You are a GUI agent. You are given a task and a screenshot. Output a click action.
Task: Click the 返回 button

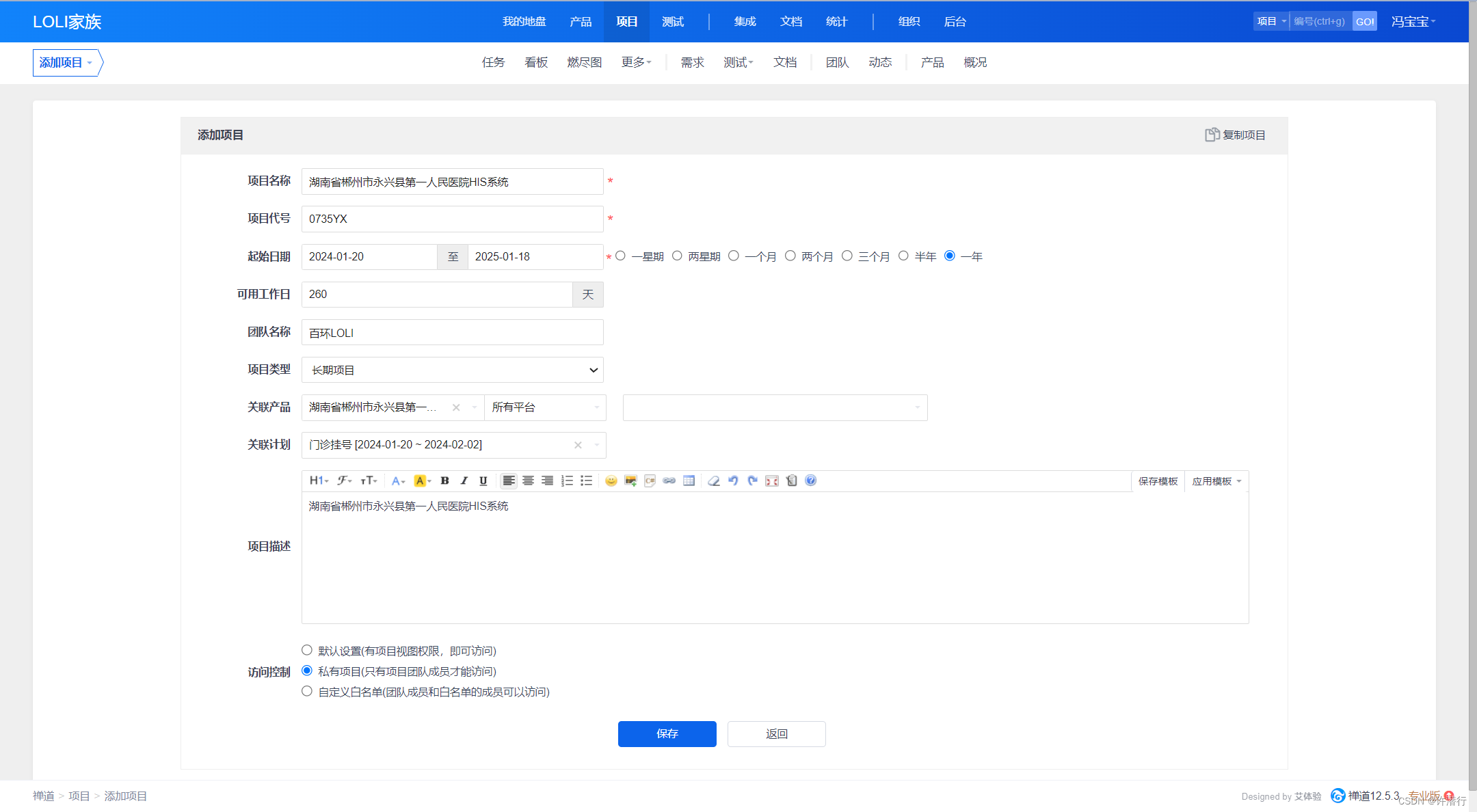point(777,734)
